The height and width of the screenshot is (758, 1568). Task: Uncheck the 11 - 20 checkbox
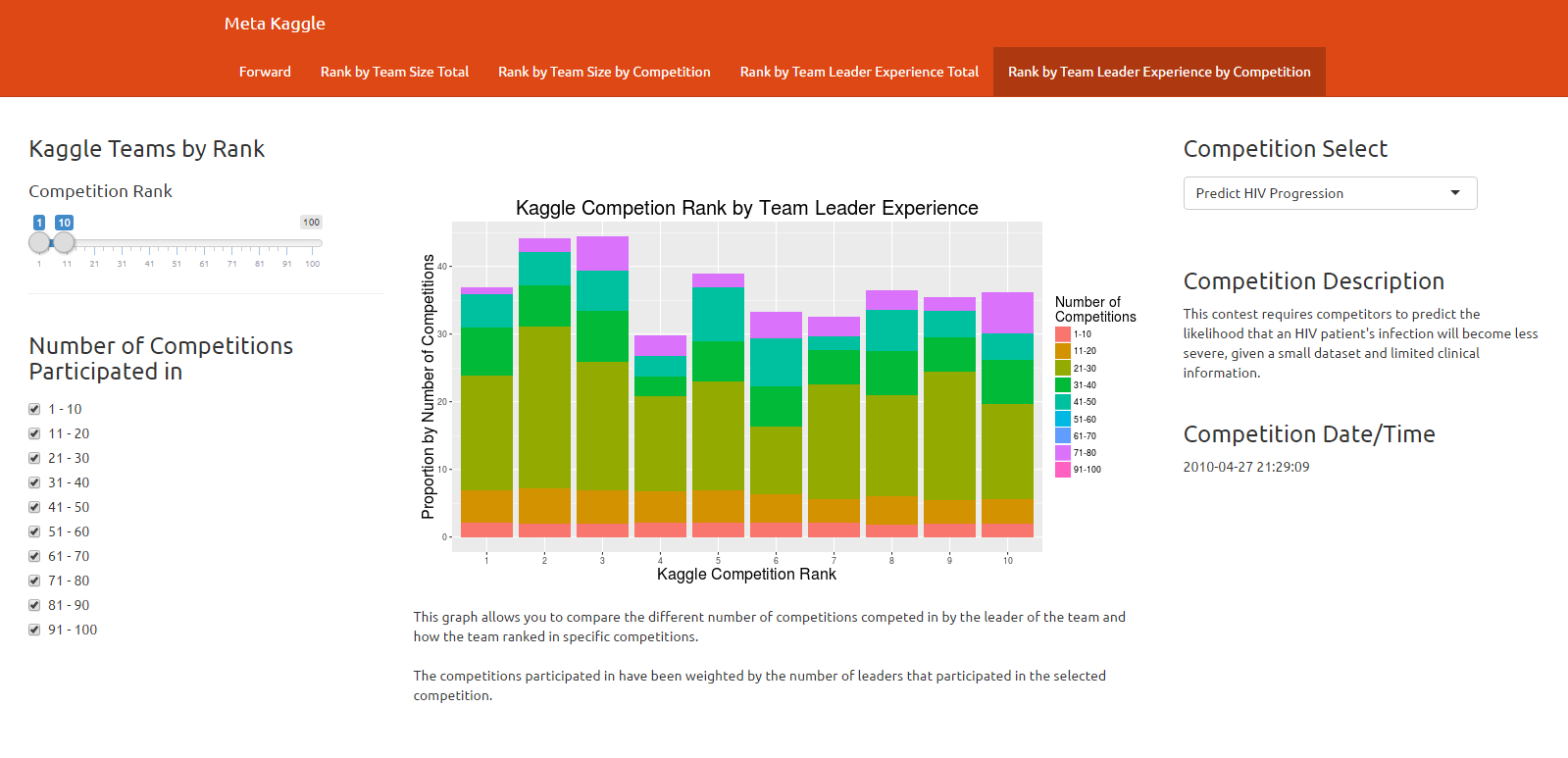34,433
